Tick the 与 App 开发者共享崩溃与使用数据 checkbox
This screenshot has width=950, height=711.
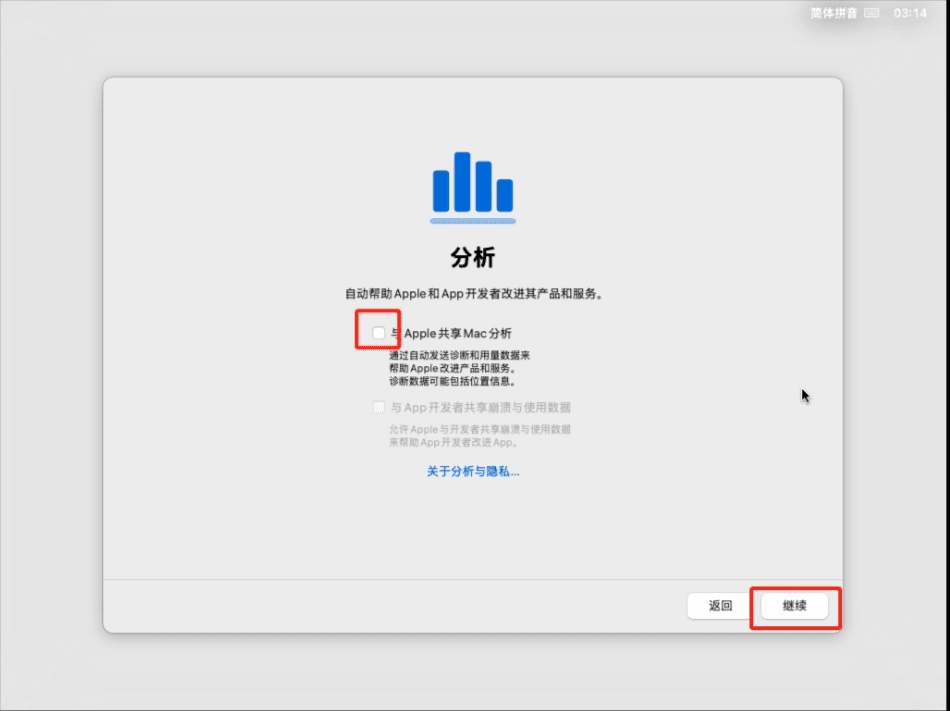click(x=379, y=407)
